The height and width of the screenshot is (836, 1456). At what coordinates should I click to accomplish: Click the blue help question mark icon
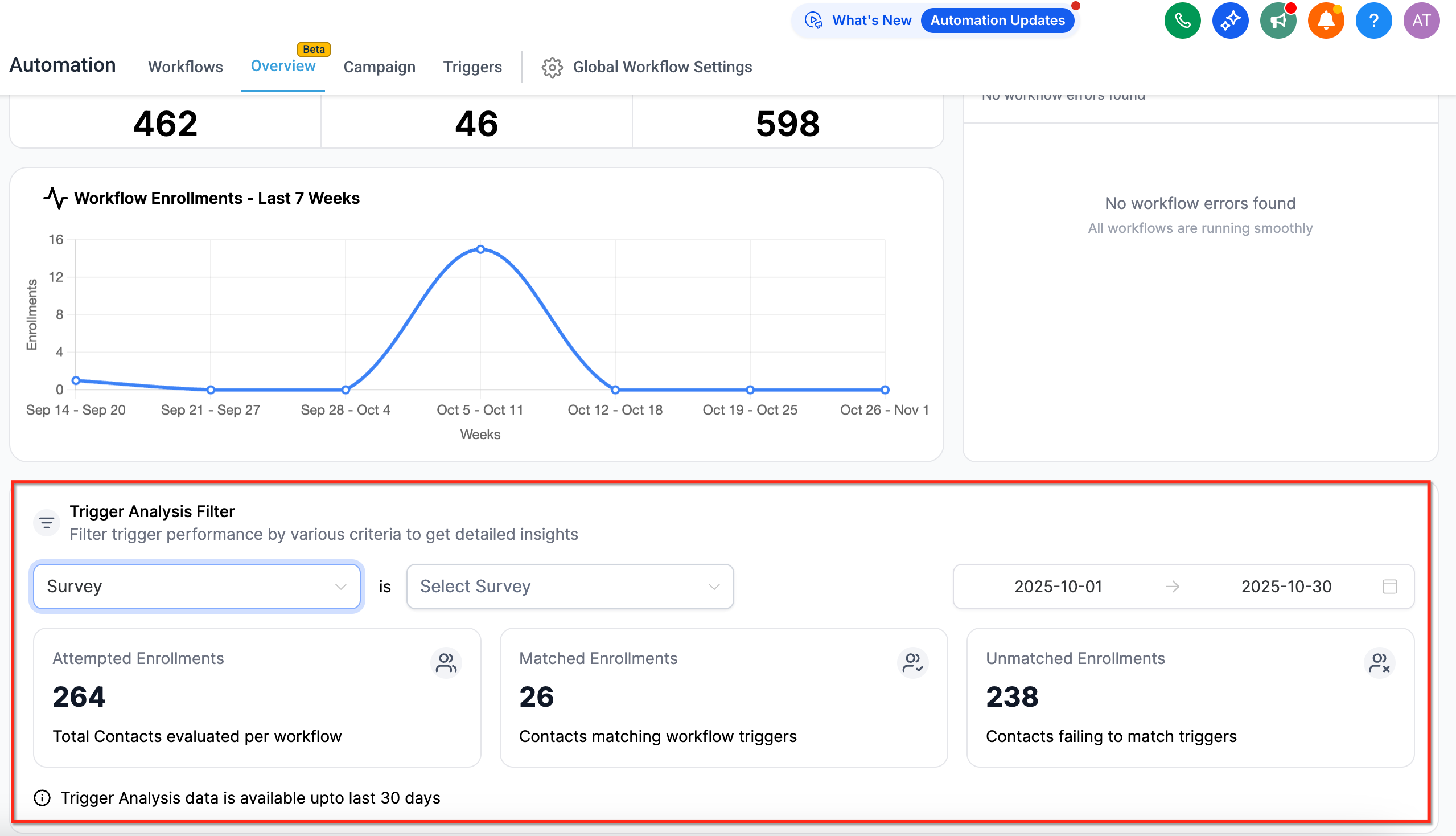(1373, 21)
